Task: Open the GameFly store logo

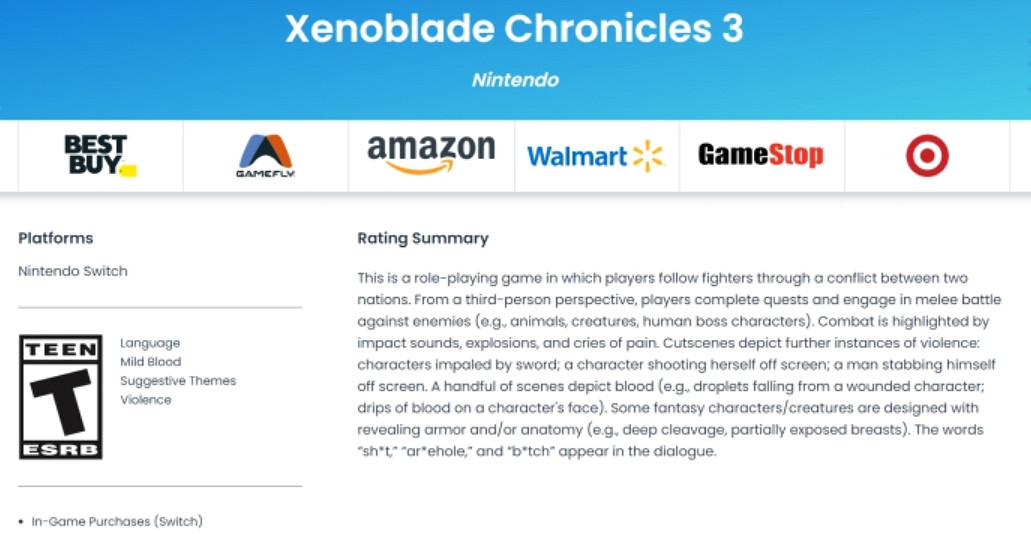Action: click(265, 156)
